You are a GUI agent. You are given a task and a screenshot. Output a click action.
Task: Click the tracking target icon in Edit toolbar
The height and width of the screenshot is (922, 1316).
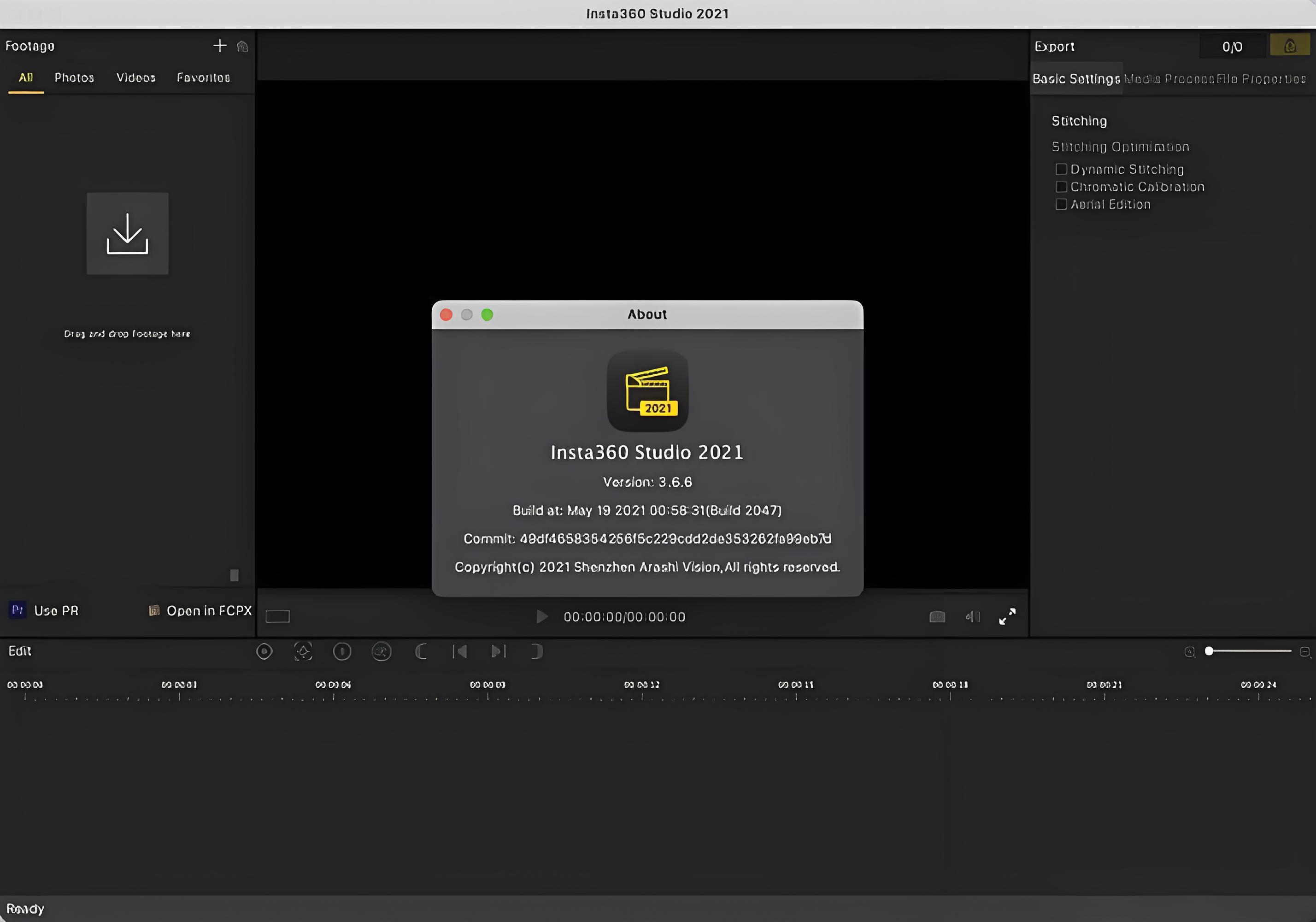click(x=303, y=651)
